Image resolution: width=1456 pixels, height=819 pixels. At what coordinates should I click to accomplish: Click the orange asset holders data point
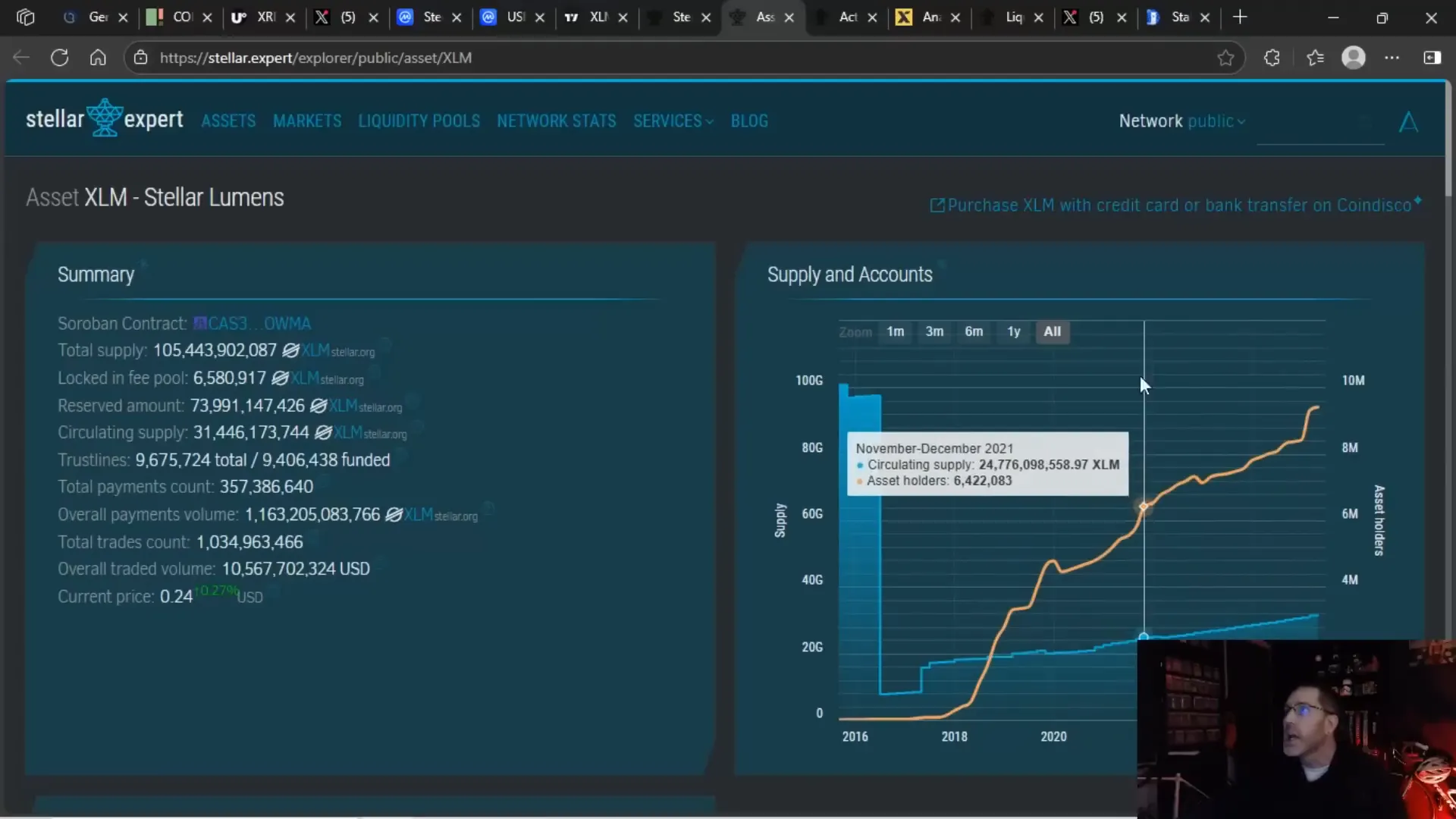pyautogui.click(x=1144, y=506)
